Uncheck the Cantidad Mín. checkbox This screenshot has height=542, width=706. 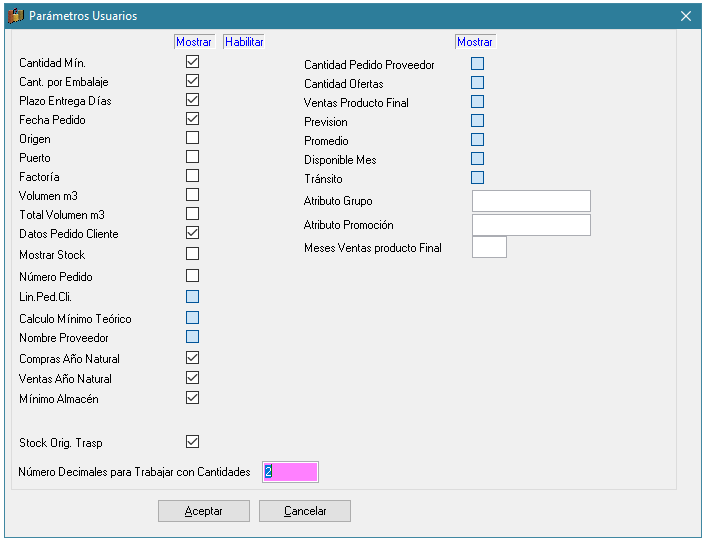click(192, 62)
